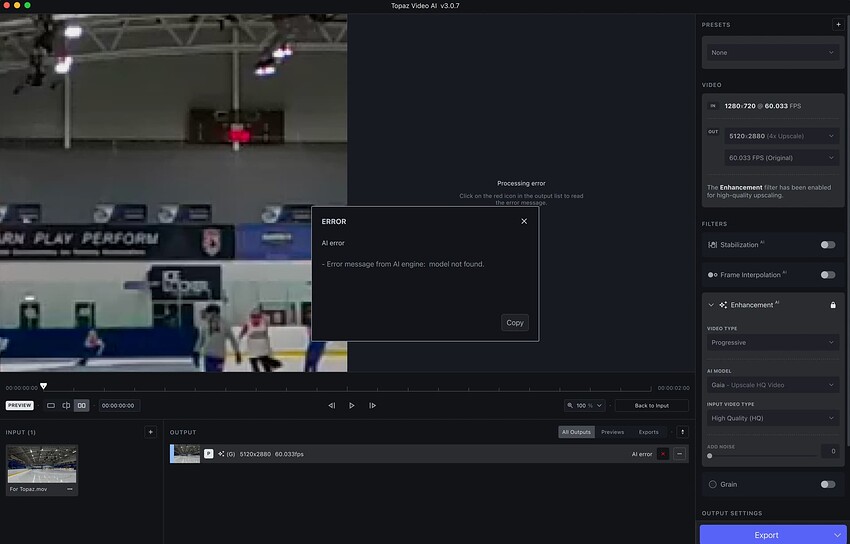Select the single view preview icon
The height and width of the screenshot is (544, 850).
51,405
